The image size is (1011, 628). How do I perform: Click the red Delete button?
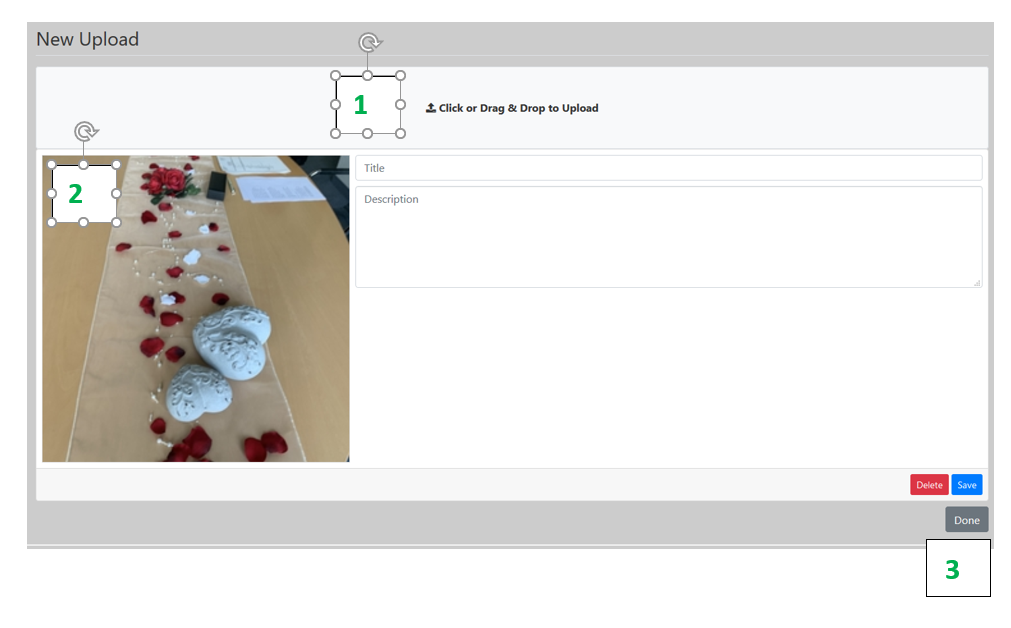(x=929, y=485)
